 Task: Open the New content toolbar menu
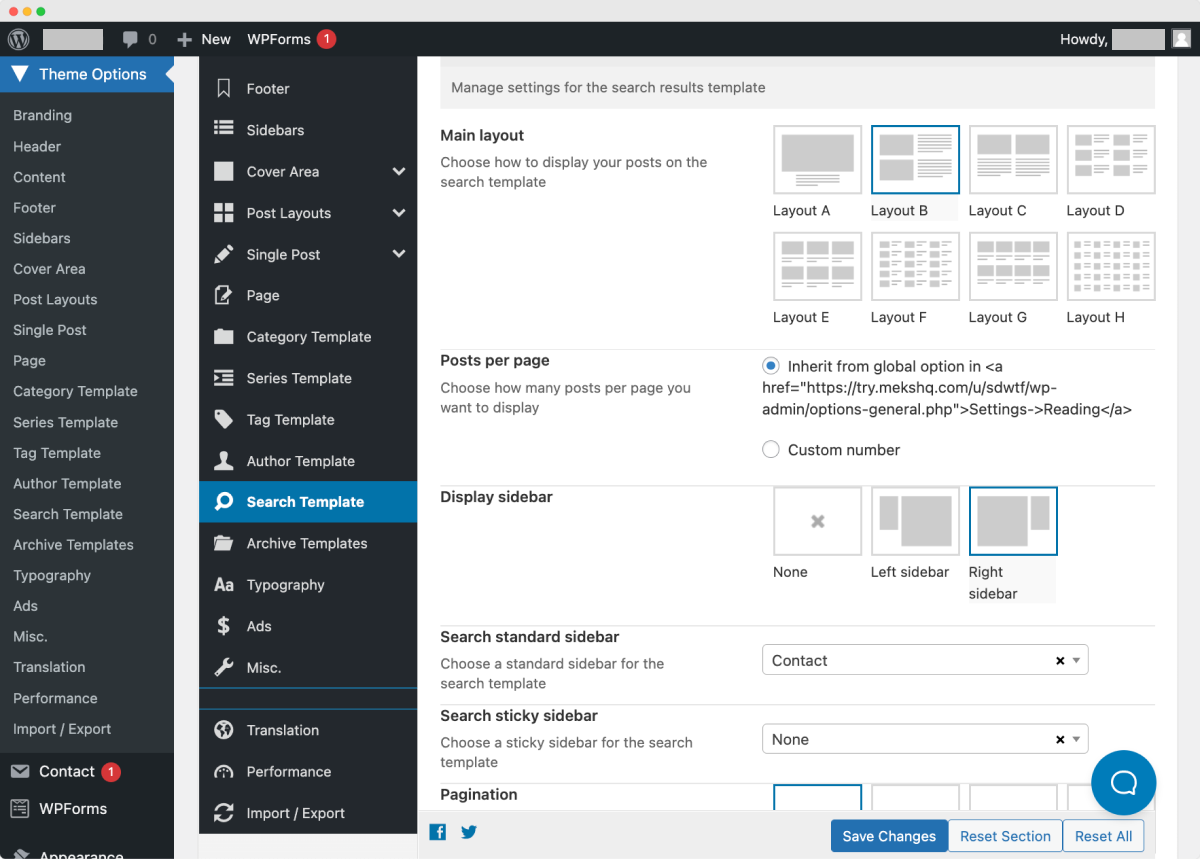pyautogui.click(x=204, y=39)
